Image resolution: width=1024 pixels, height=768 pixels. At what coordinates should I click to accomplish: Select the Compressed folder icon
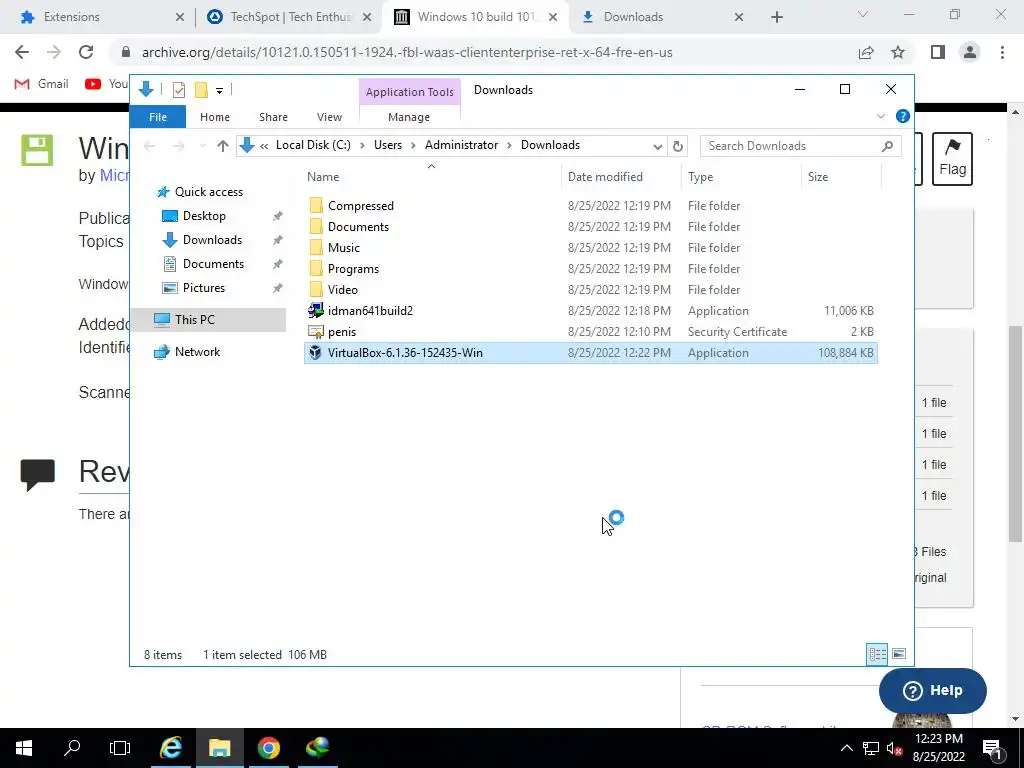(x=316, y=206)
